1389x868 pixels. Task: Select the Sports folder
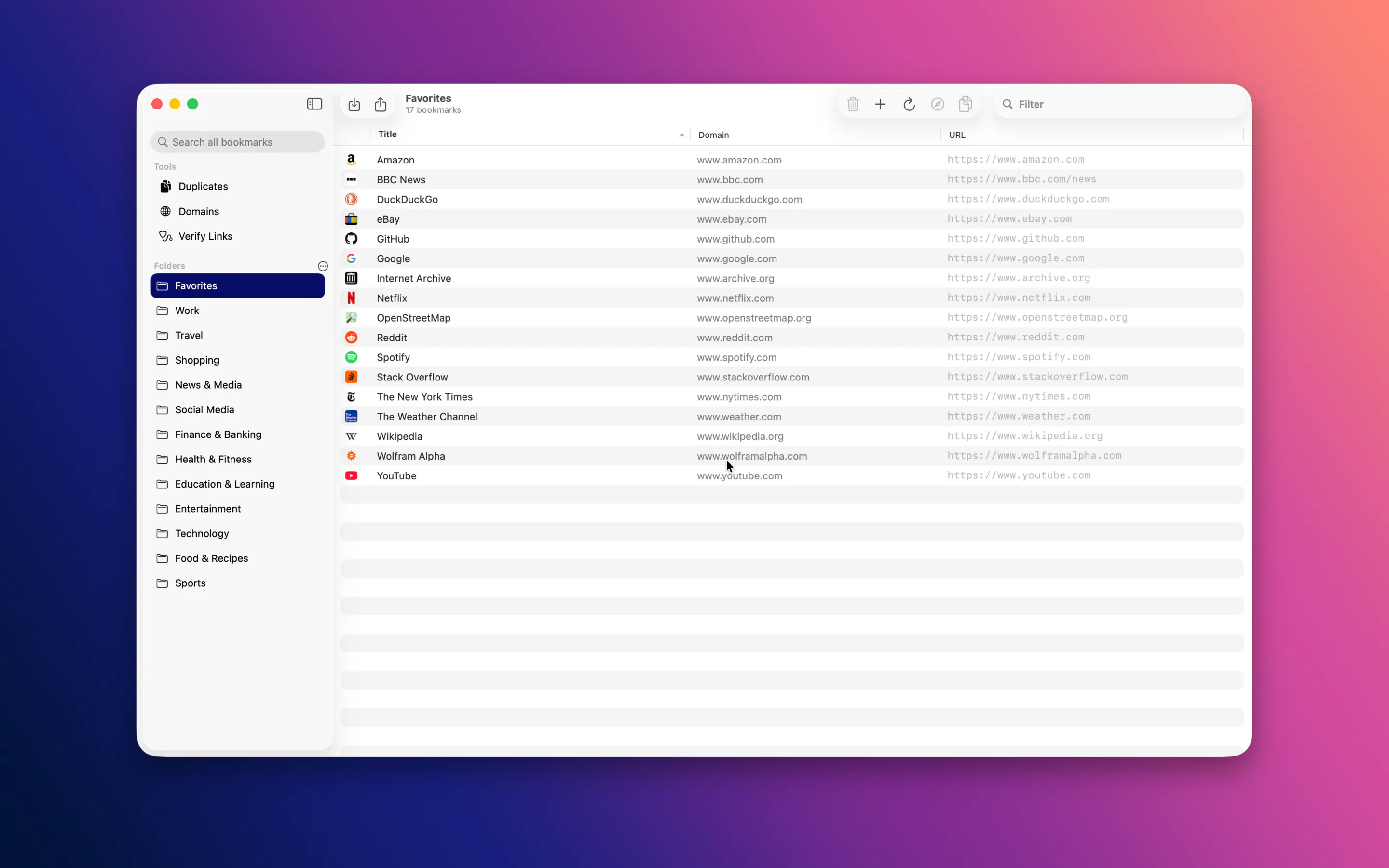click(x=238, y=583)
